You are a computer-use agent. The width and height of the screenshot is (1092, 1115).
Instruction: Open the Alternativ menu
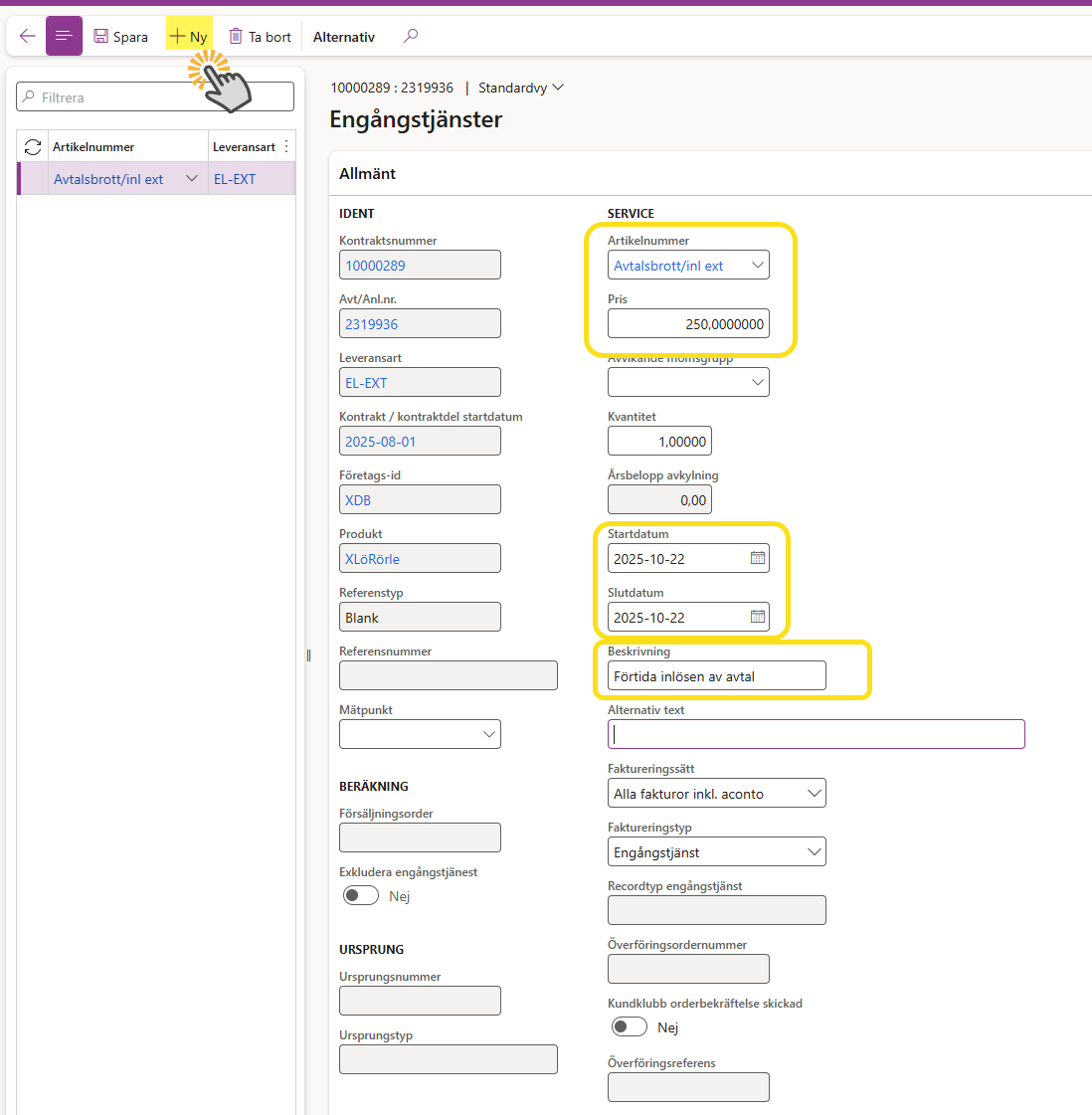pos(344,37)
